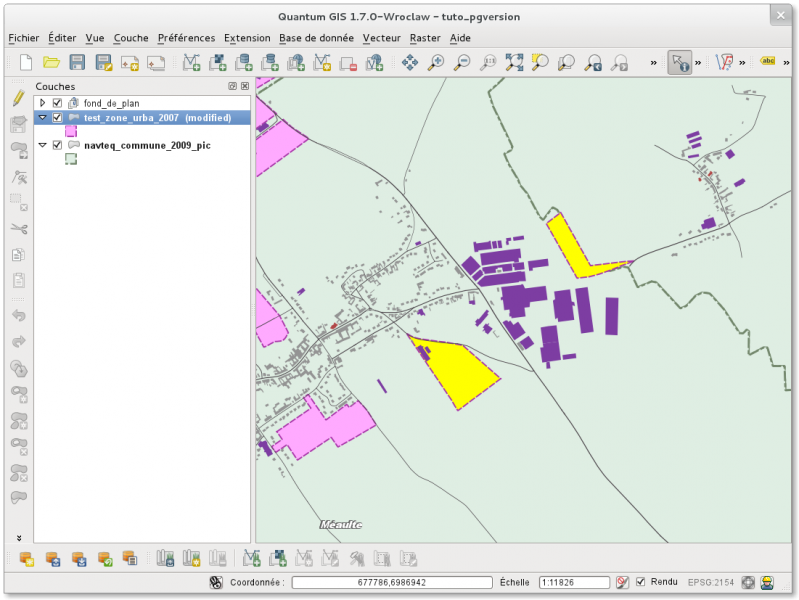Click the Open Project folder icon

click(51, 62)
